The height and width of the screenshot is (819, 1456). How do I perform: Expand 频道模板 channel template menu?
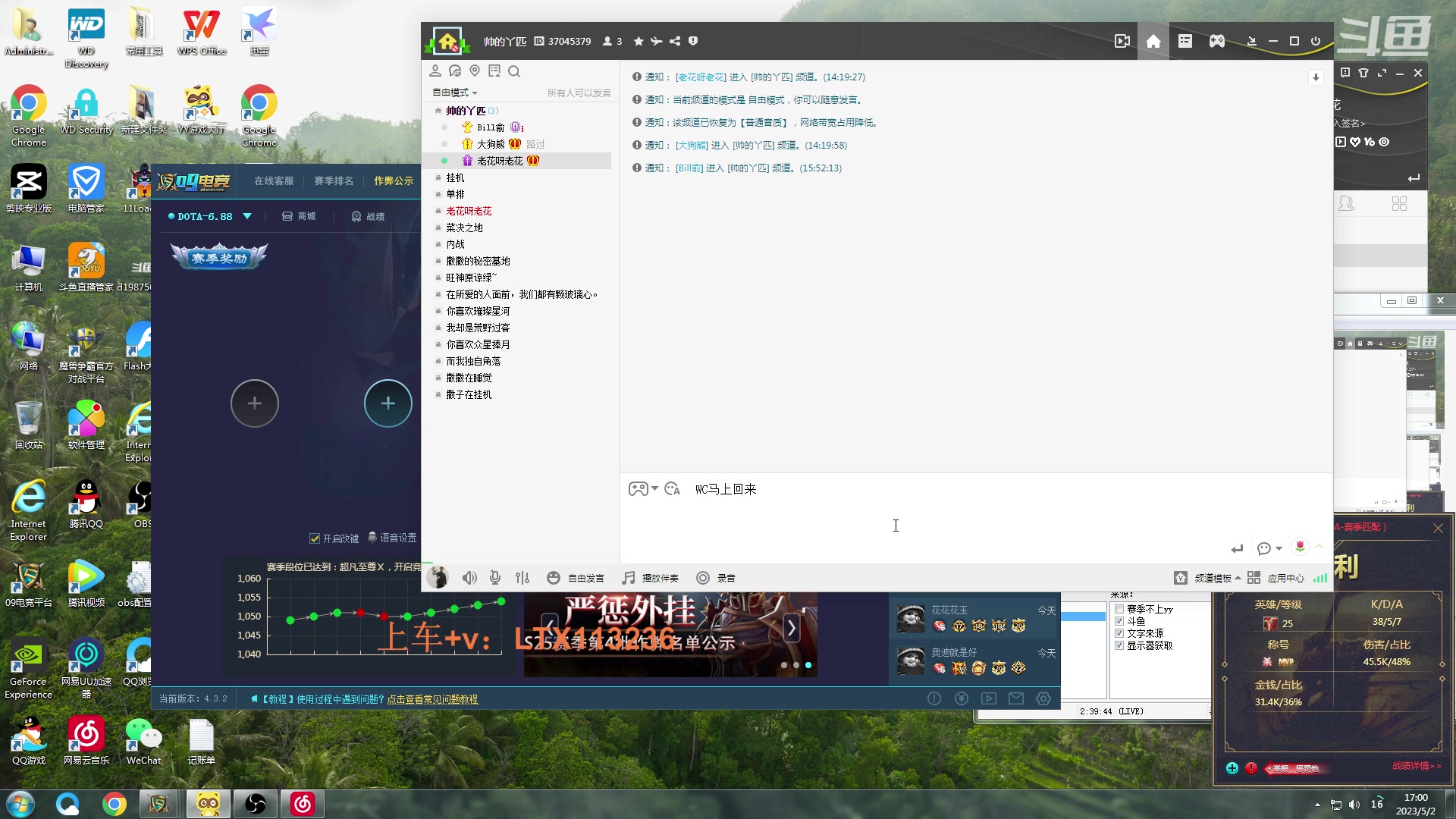click(x=1207, y=578)
